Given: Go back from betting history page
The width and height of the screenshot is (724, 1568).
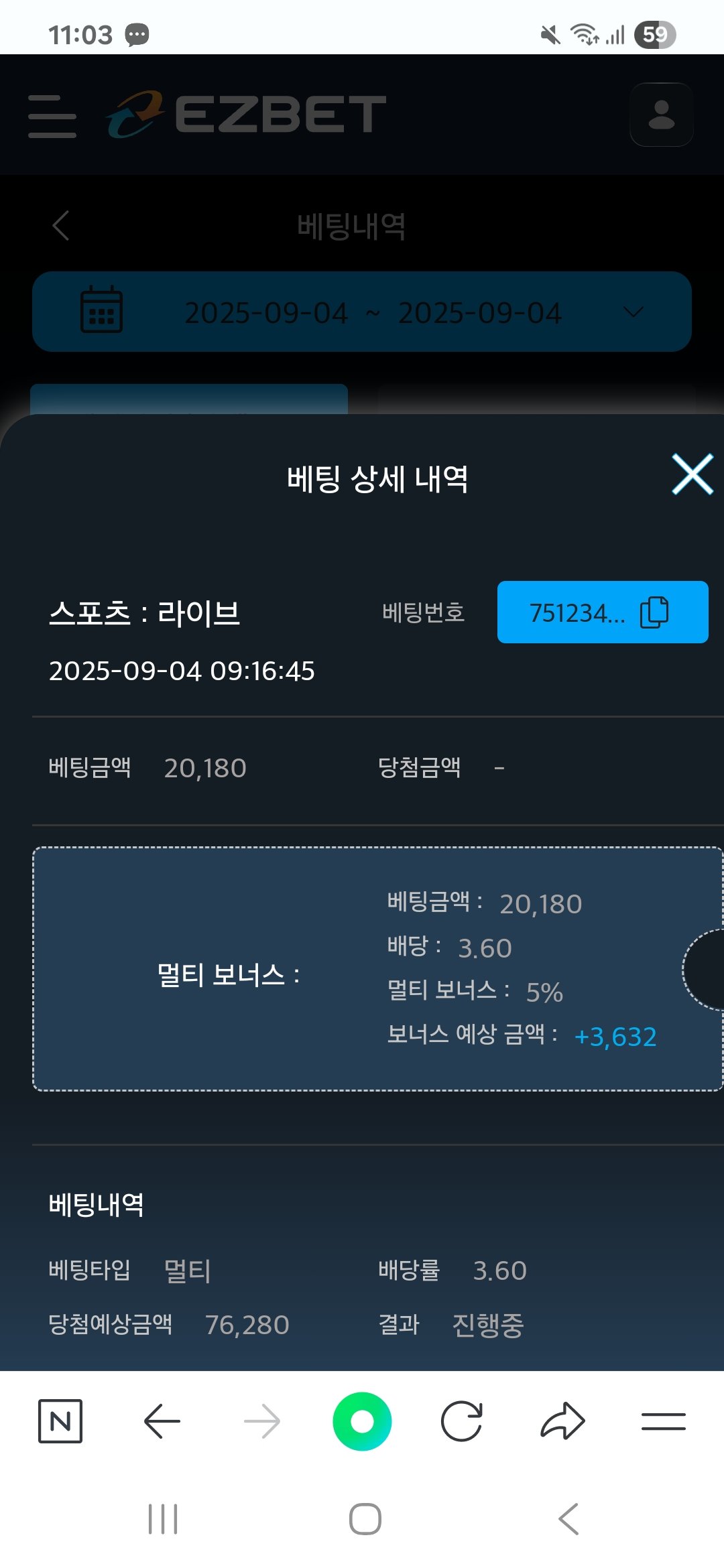Looking at the screenshot, I should click(61, 226).
